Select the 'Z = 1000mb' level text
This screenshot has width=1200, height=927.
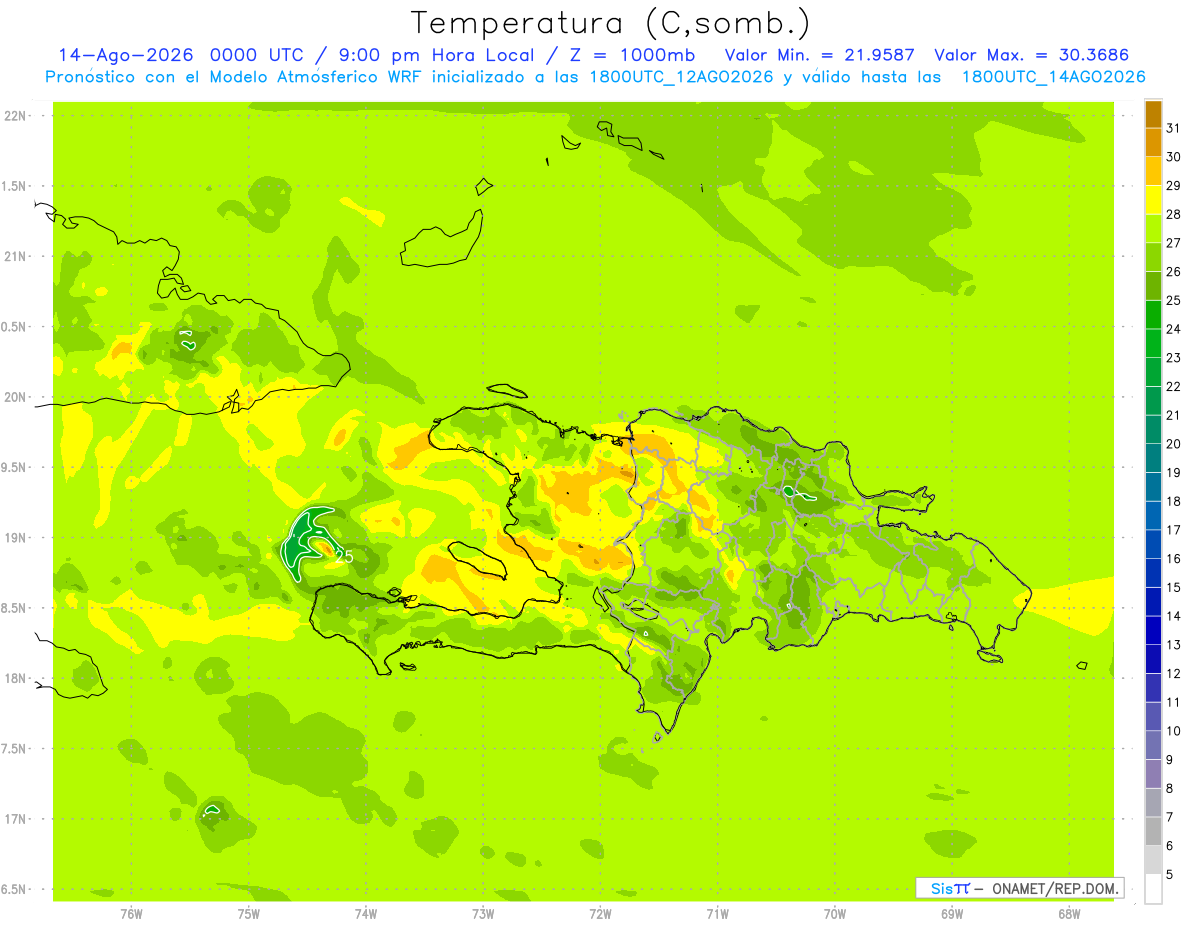coord(635,55)
